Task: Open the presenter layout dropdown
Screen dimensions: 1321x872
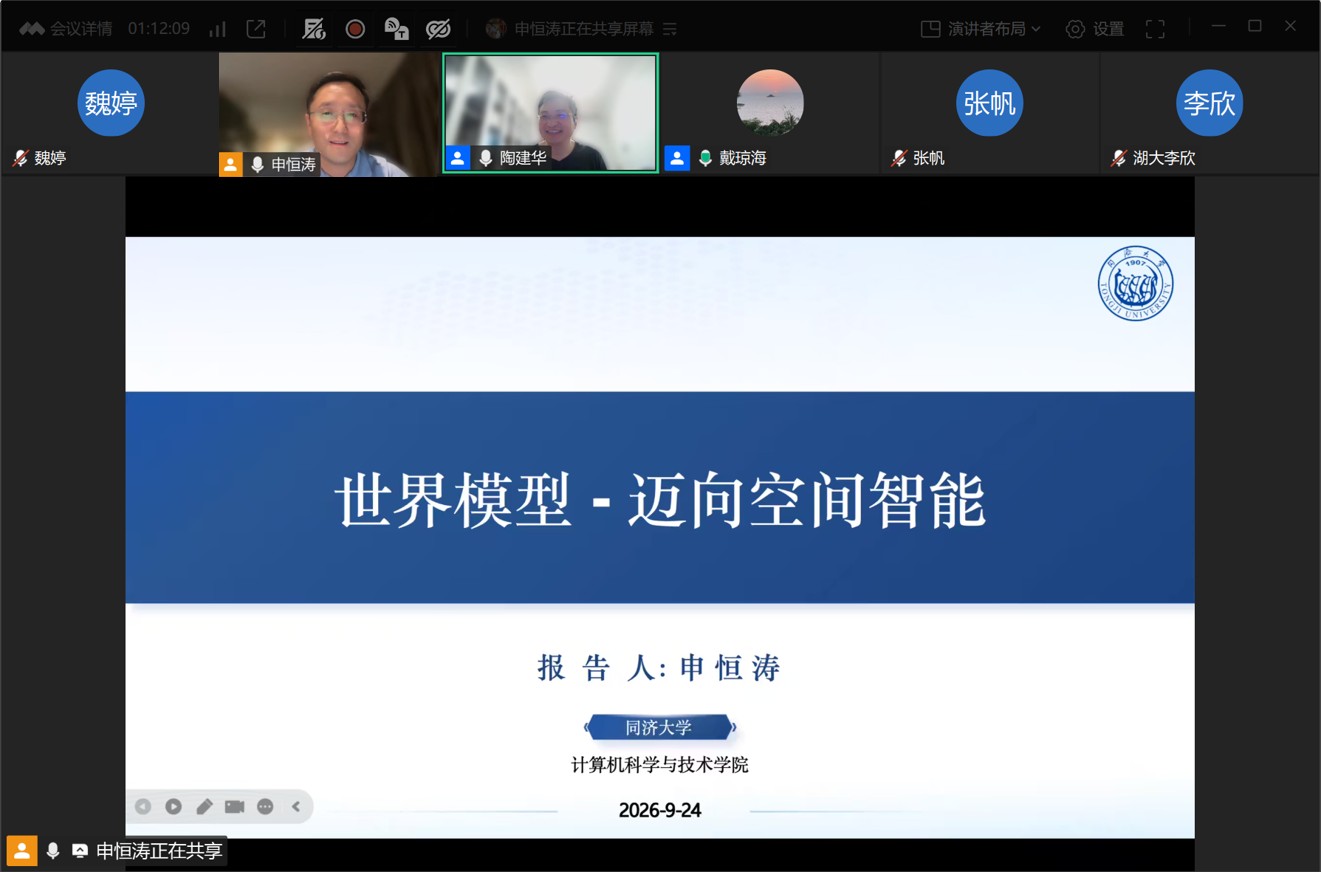Action: (x=981, y=29)
